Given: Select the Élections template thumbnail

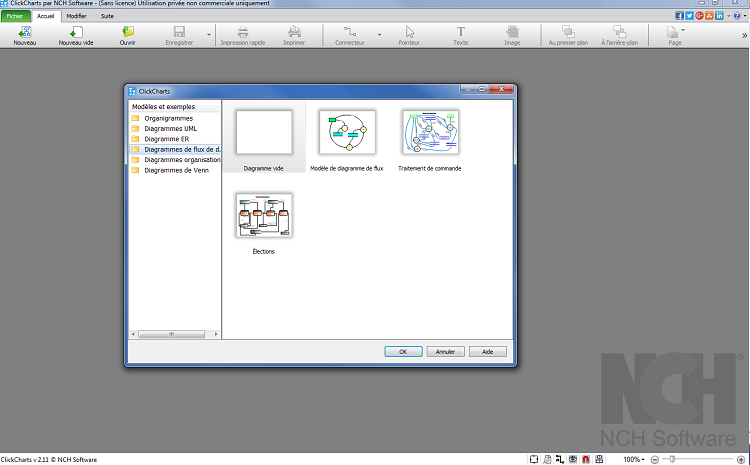Looking at the screenshot, I should click(x=264, y=215).
